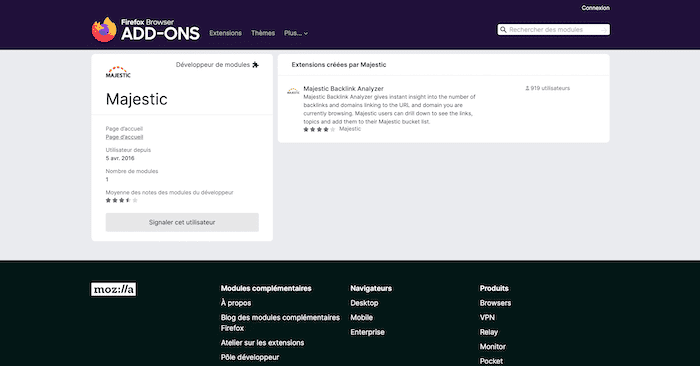
Task: Click the Signaler cet utilisateur button
Action: pyautogui.click(x=182, y=222)
